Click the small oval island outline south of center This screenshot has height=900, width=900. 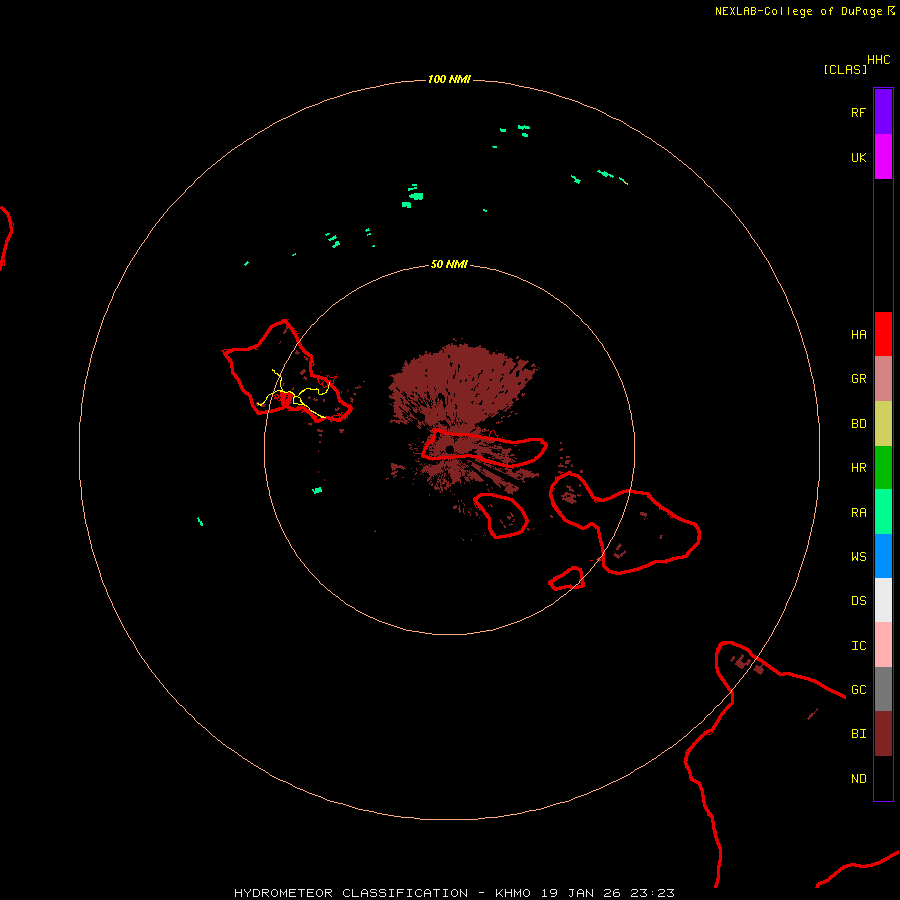501,515
